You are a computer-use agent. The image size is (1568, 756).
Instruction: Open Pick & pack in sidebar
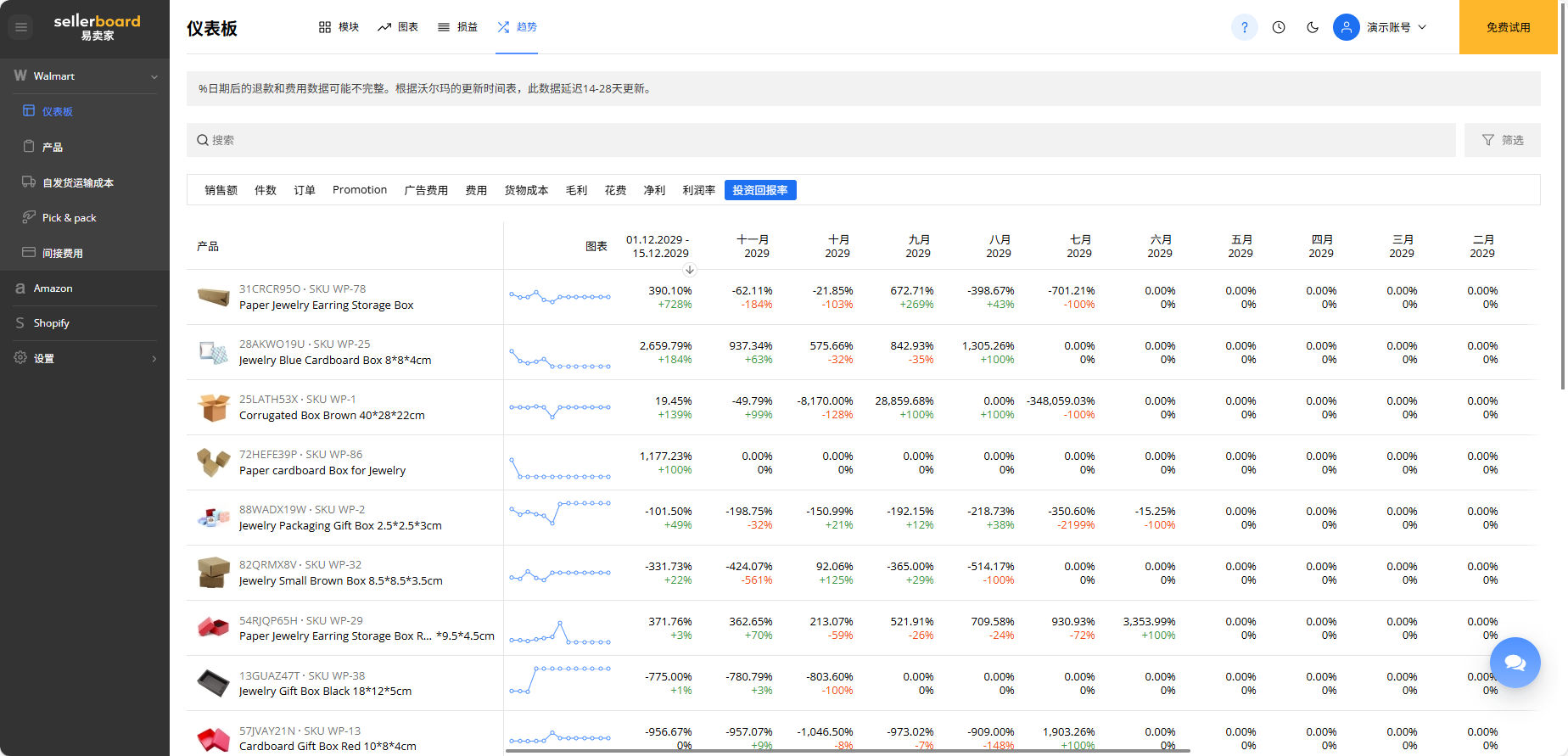[x=69, y=218]
